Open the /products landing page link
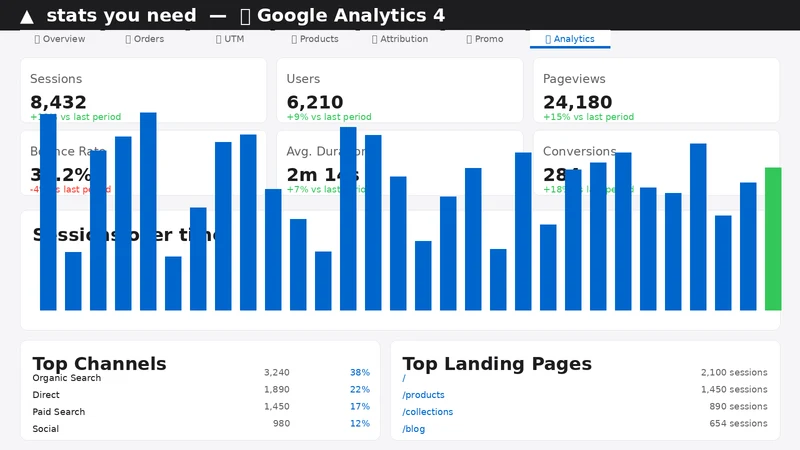This screenshot has width=800, height=450. point(423,395)
